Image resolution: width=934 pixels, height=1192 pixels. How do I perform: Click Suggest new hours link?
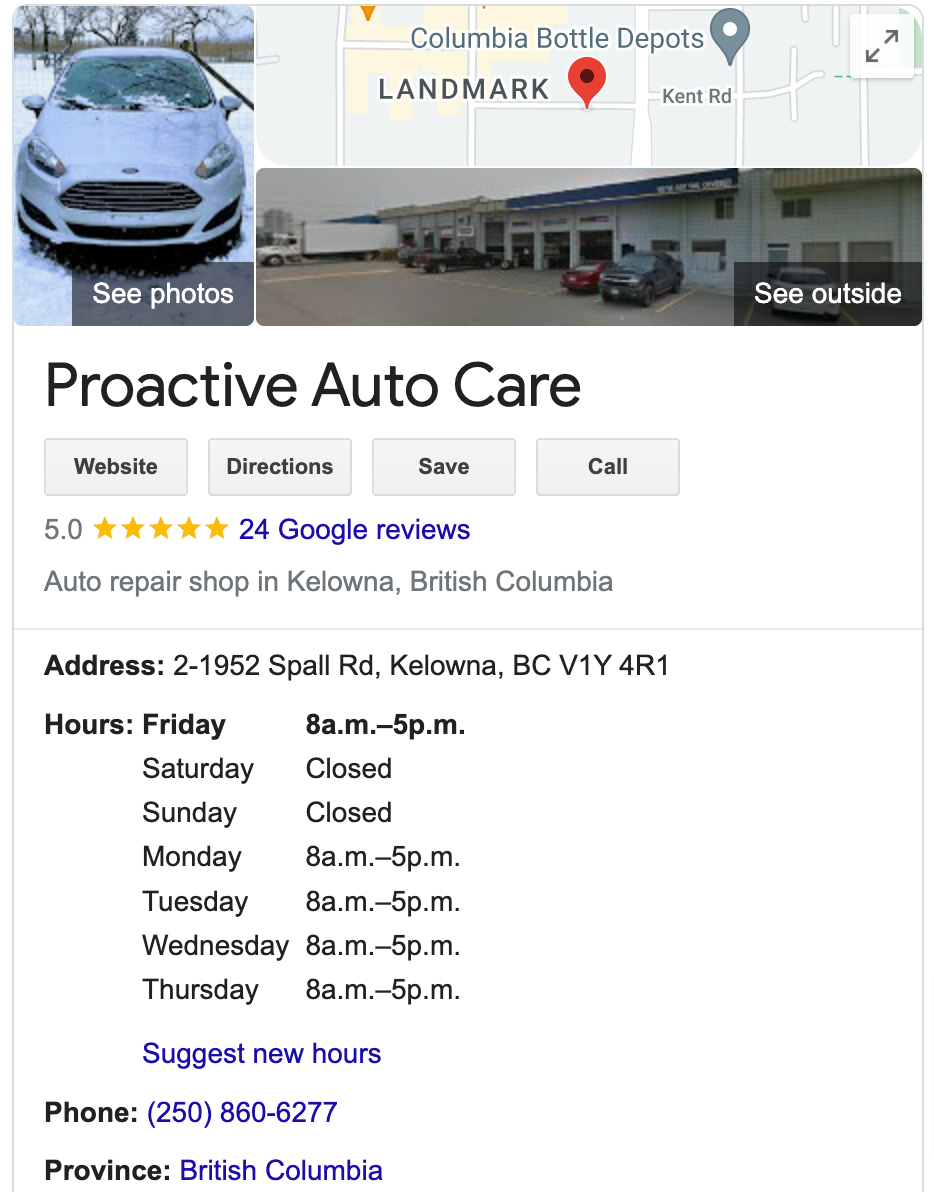click(x=261, y=1054)
